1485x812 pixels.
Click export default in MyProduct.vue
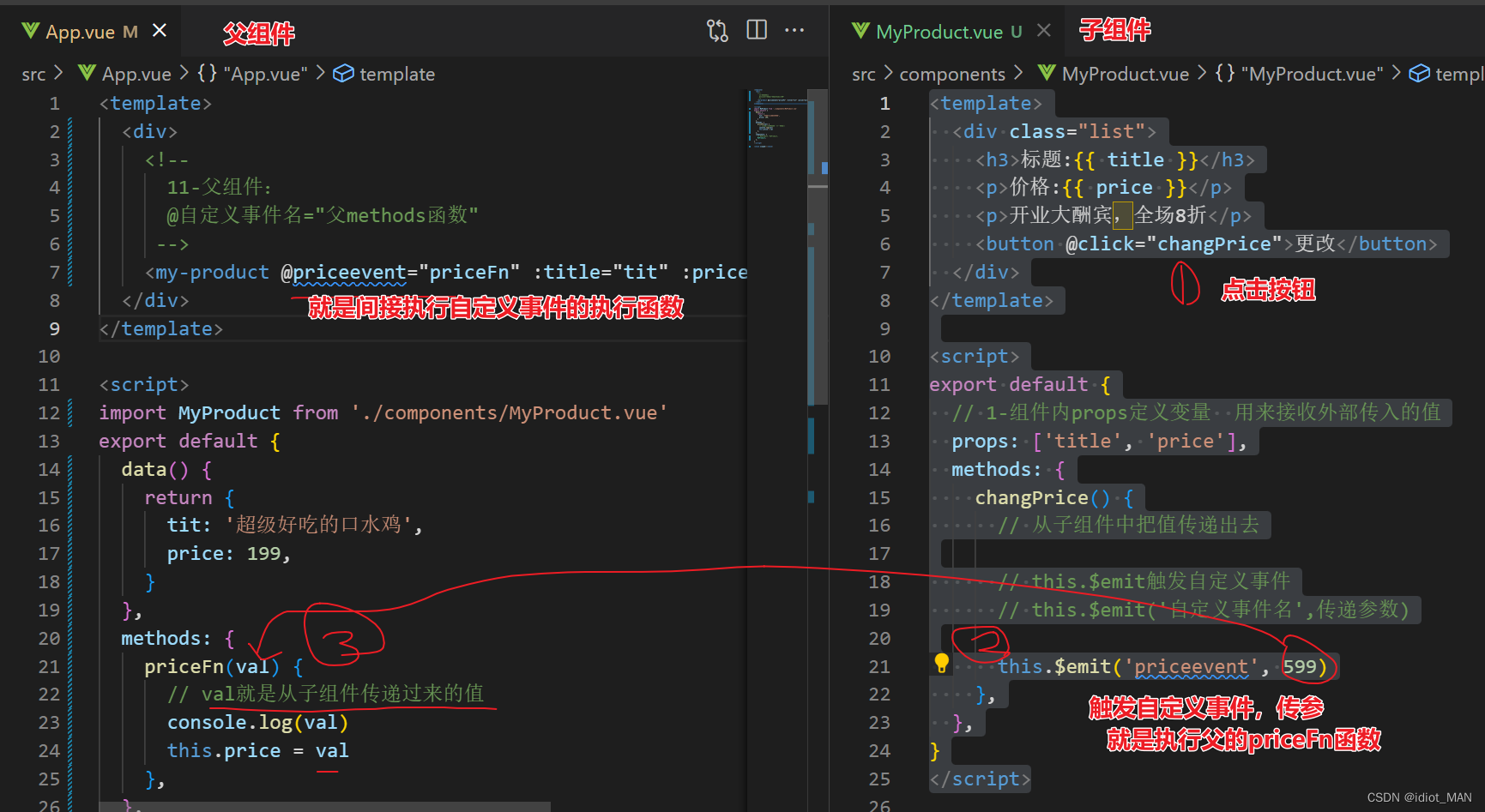(x=1009, y=385)
